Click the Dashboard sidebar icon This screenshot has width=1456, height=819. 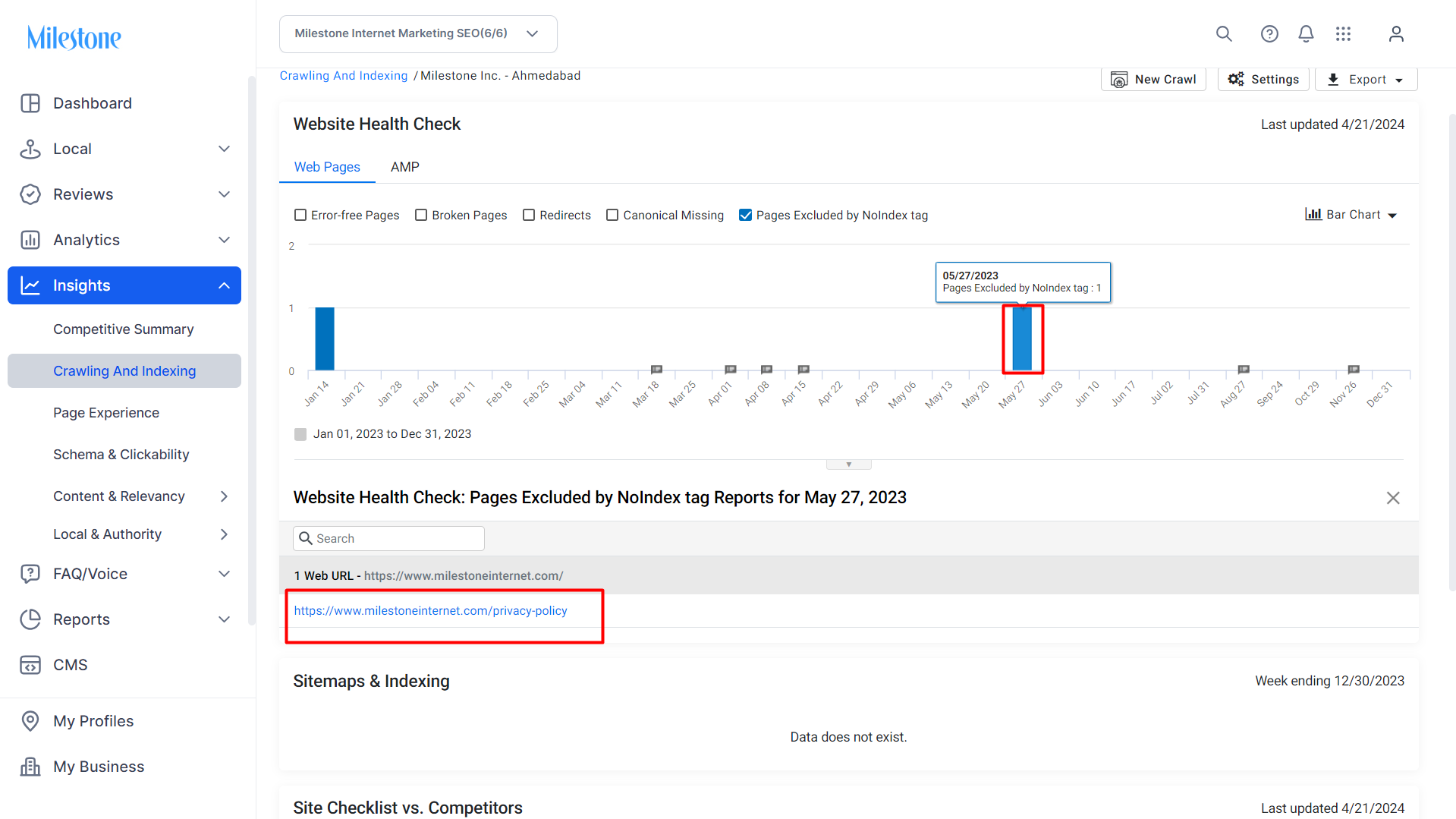pyautogui.click(x=30, y=103)
